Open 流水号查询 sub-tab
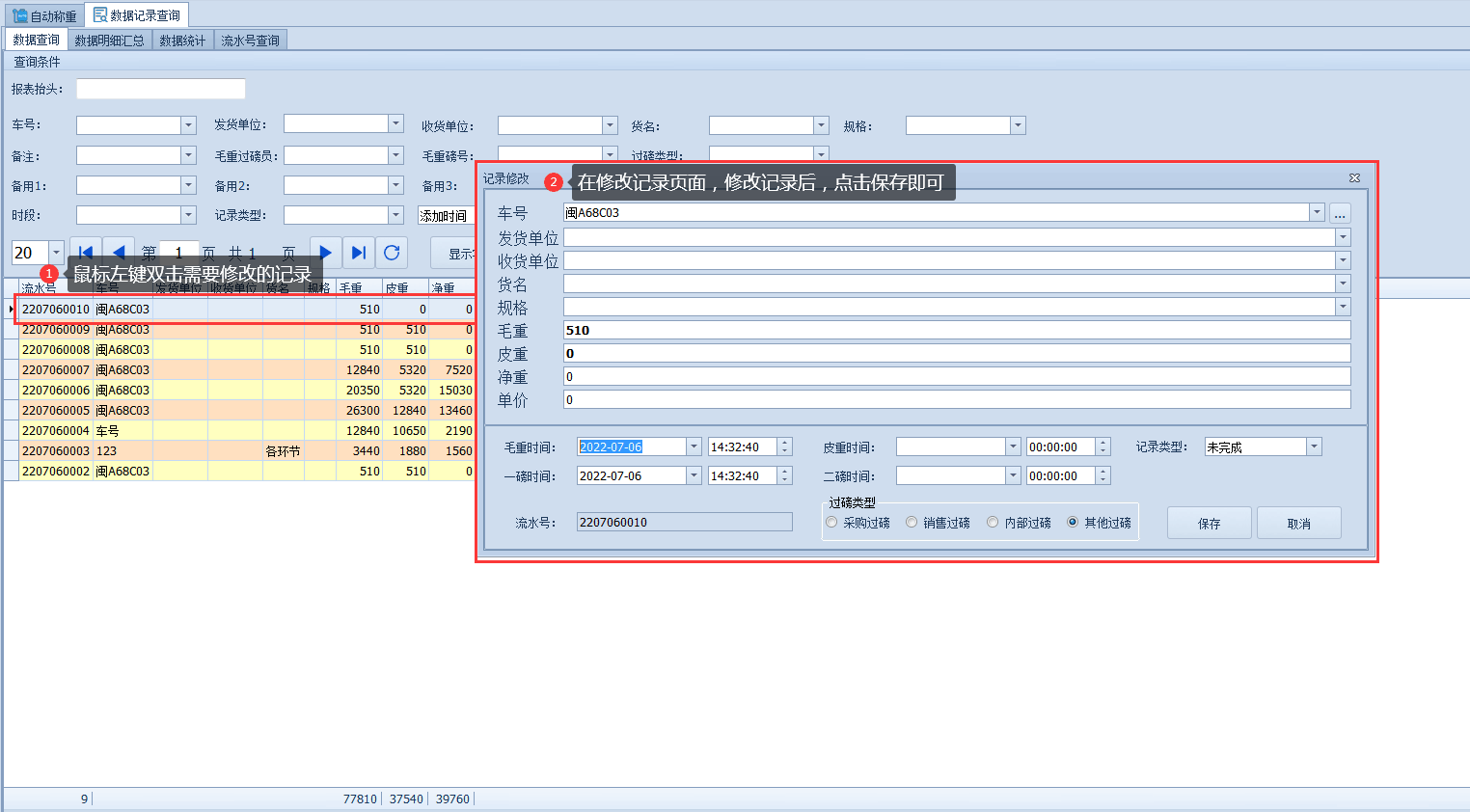The height and width of the screenshot is (812, 1470). tap(250, 41)
